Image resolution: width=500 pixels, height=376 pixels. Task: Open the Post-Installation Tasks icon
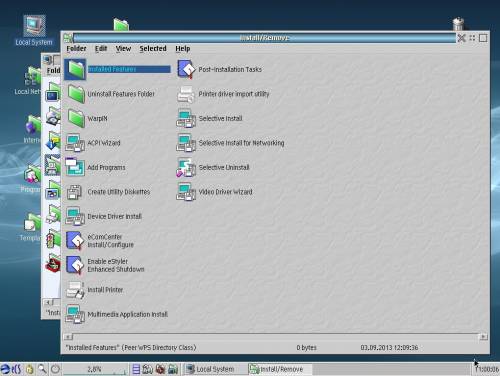tap(186, 69)
